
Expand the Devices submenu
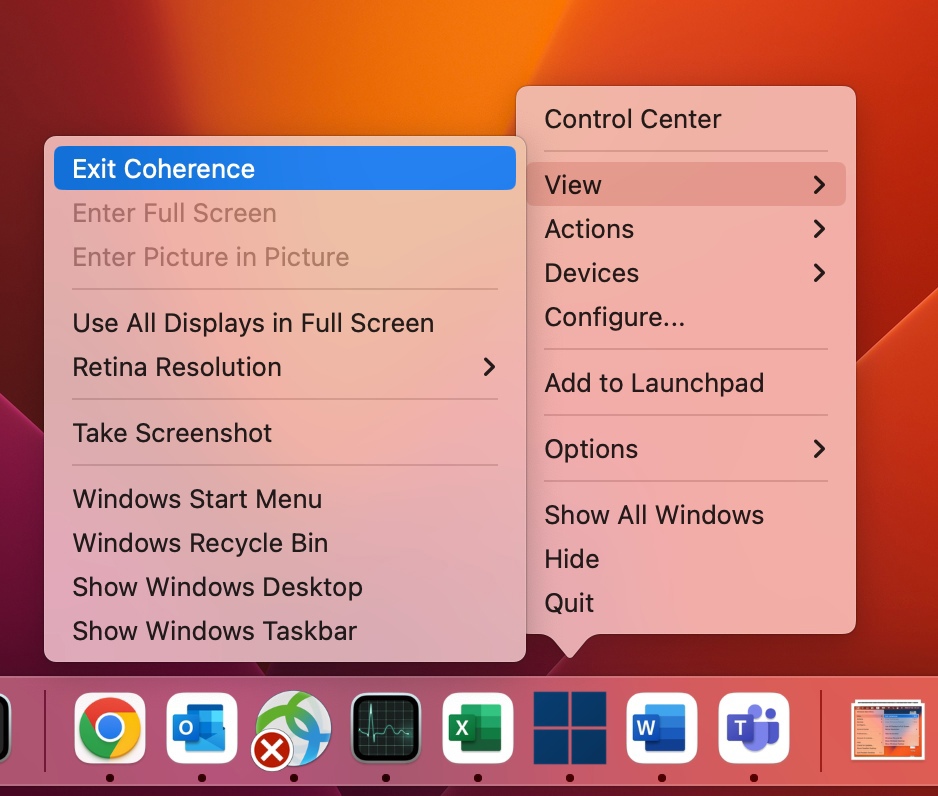coord(686,273)
